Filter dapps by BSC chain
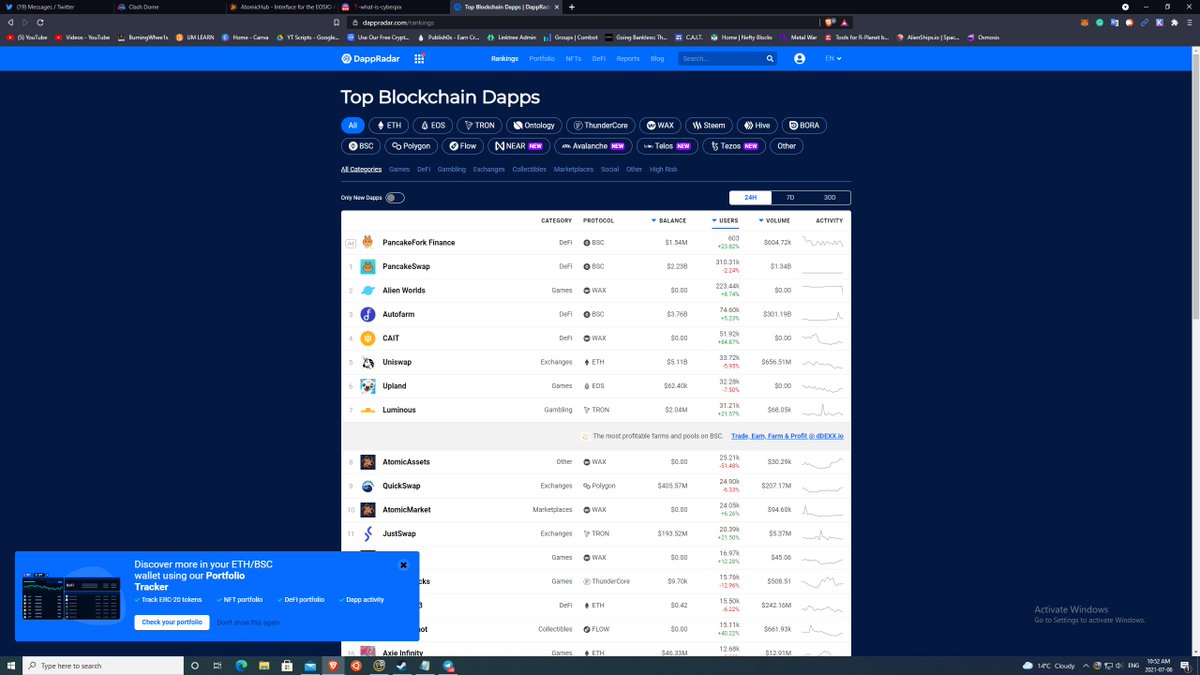1200x675 pixels. point(361,146)
